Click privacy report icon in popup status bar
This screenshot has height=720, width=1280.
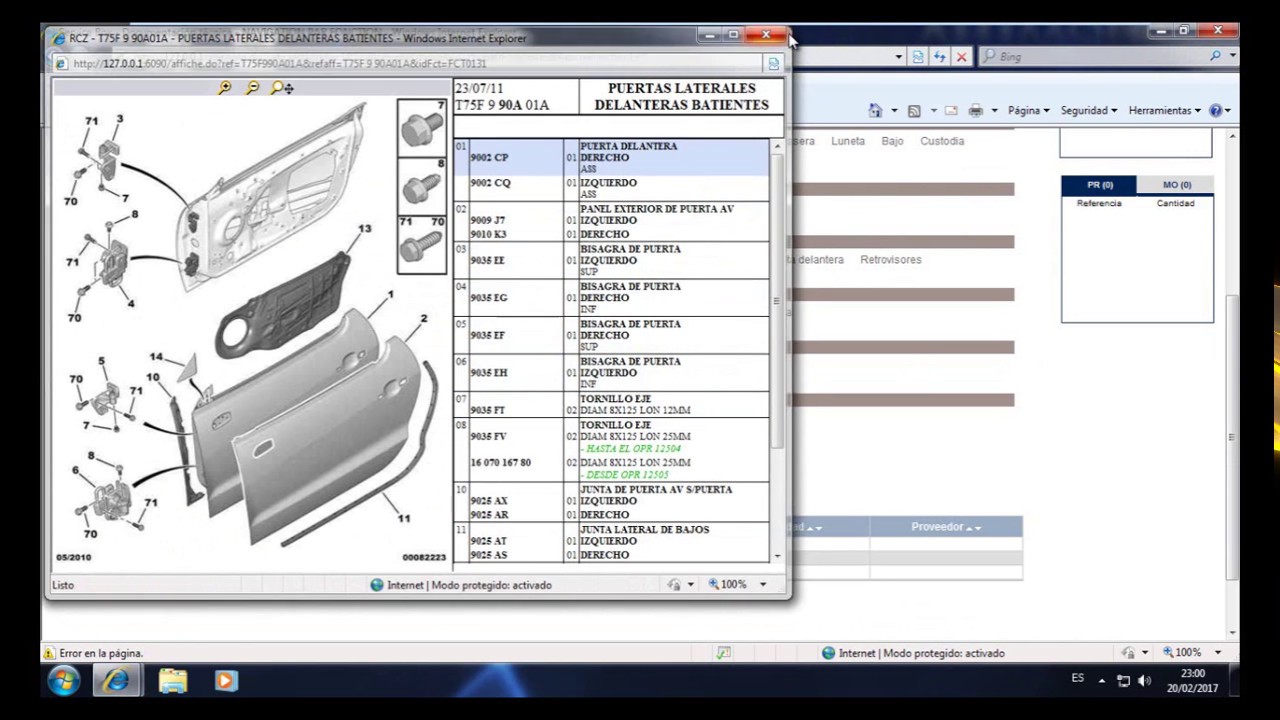click(675, 585)
